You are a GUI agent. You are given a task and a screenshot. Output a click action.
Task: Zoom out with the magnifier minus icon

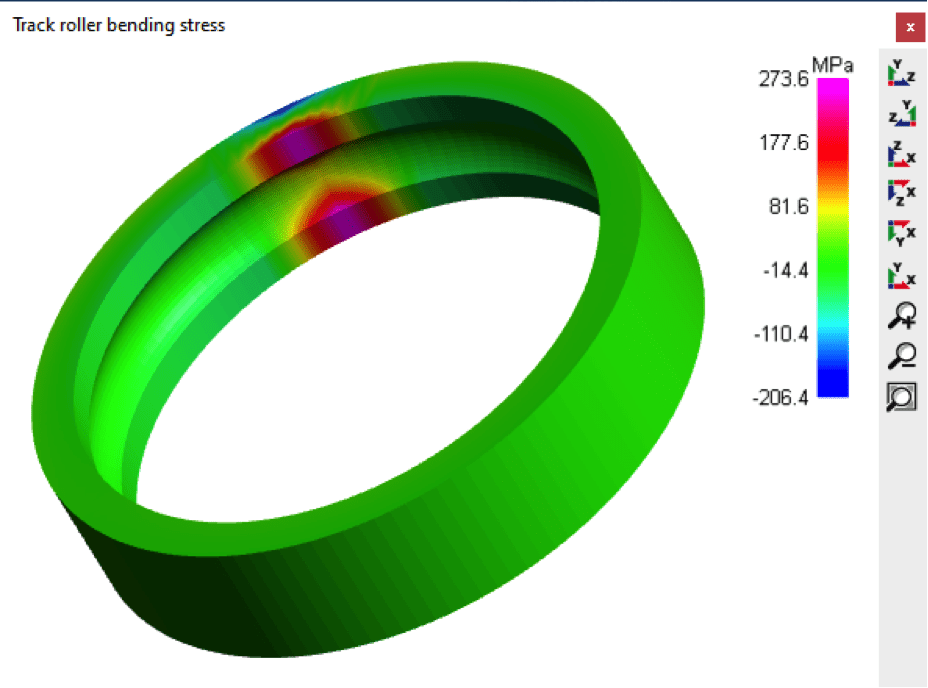click(902, 356)
